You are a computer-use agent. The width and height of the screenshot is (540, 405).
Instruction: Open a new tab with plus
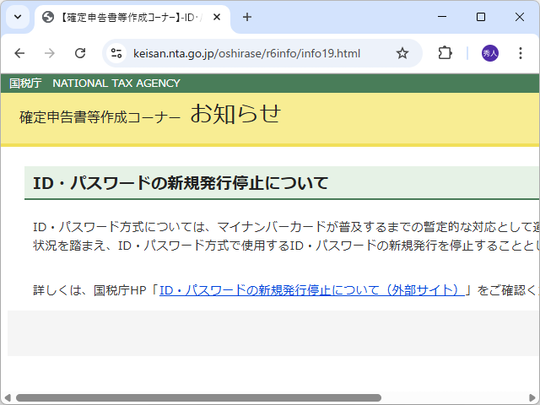click(247, 17)
